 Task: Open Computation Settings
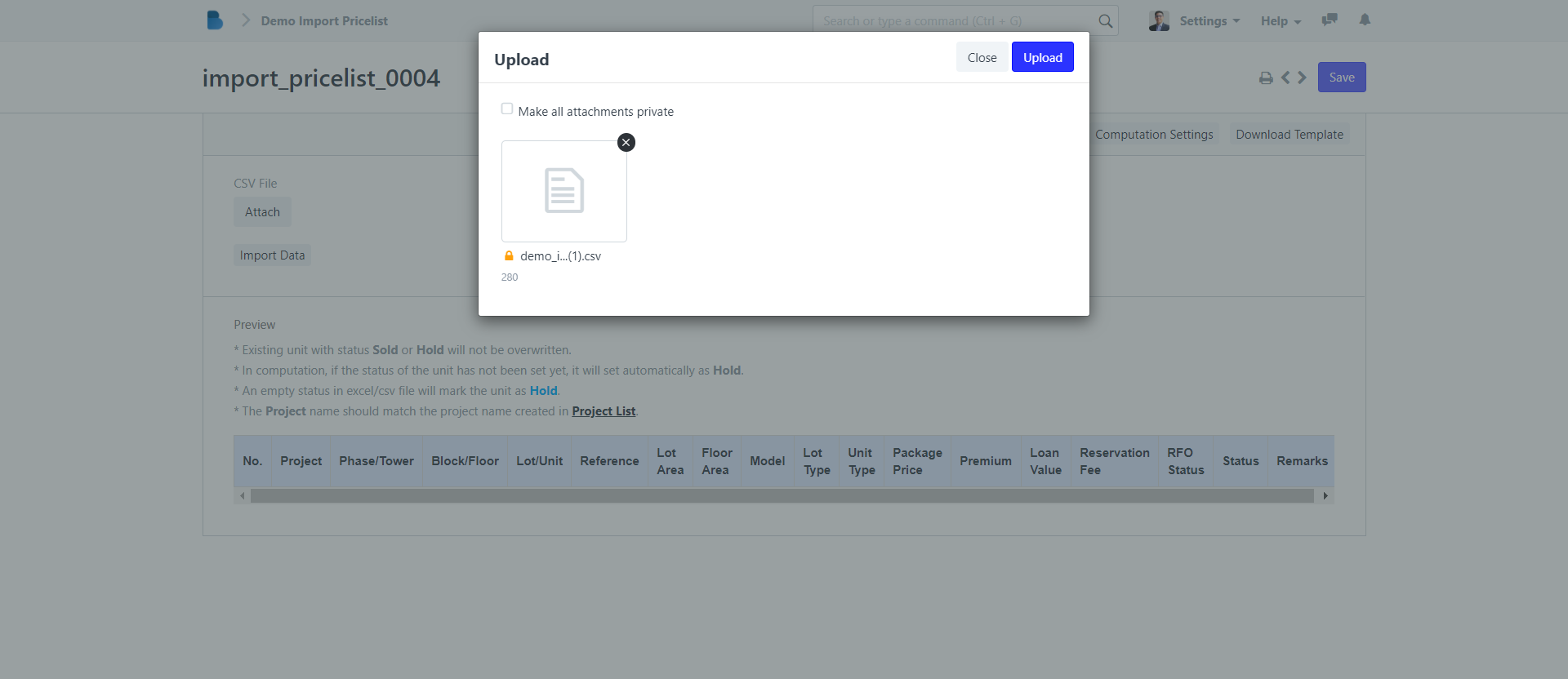(x=1153, y=135)
